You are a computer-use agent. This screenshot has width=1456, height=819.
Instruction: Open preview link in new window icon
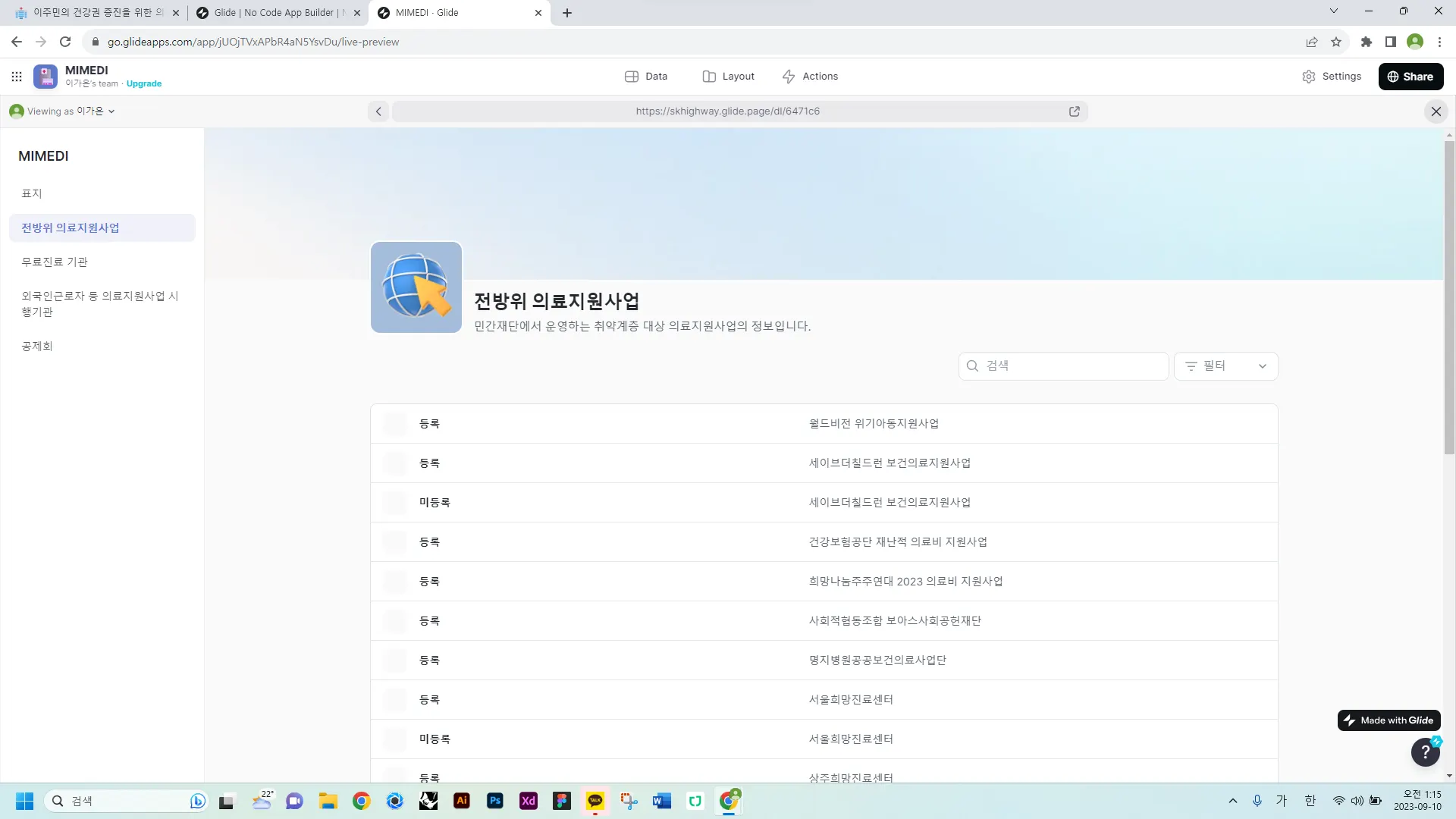[1074, 111]
